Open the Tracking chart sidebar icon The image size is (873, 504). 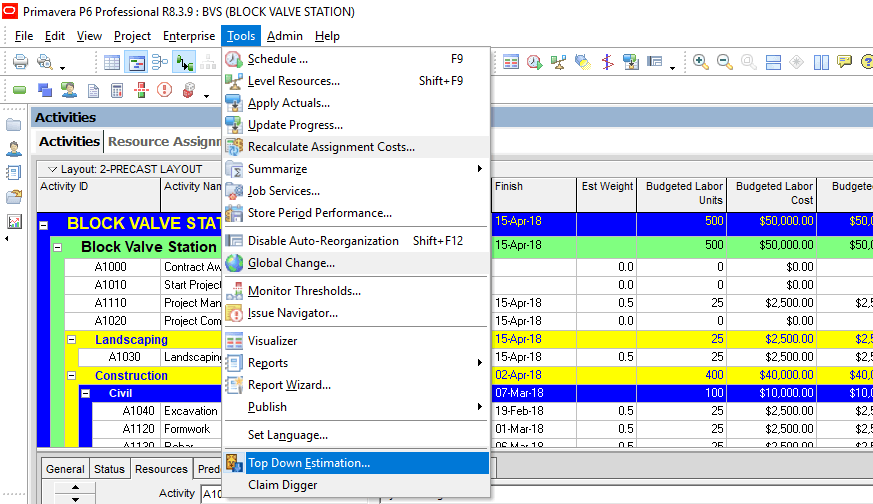point(14,221)
